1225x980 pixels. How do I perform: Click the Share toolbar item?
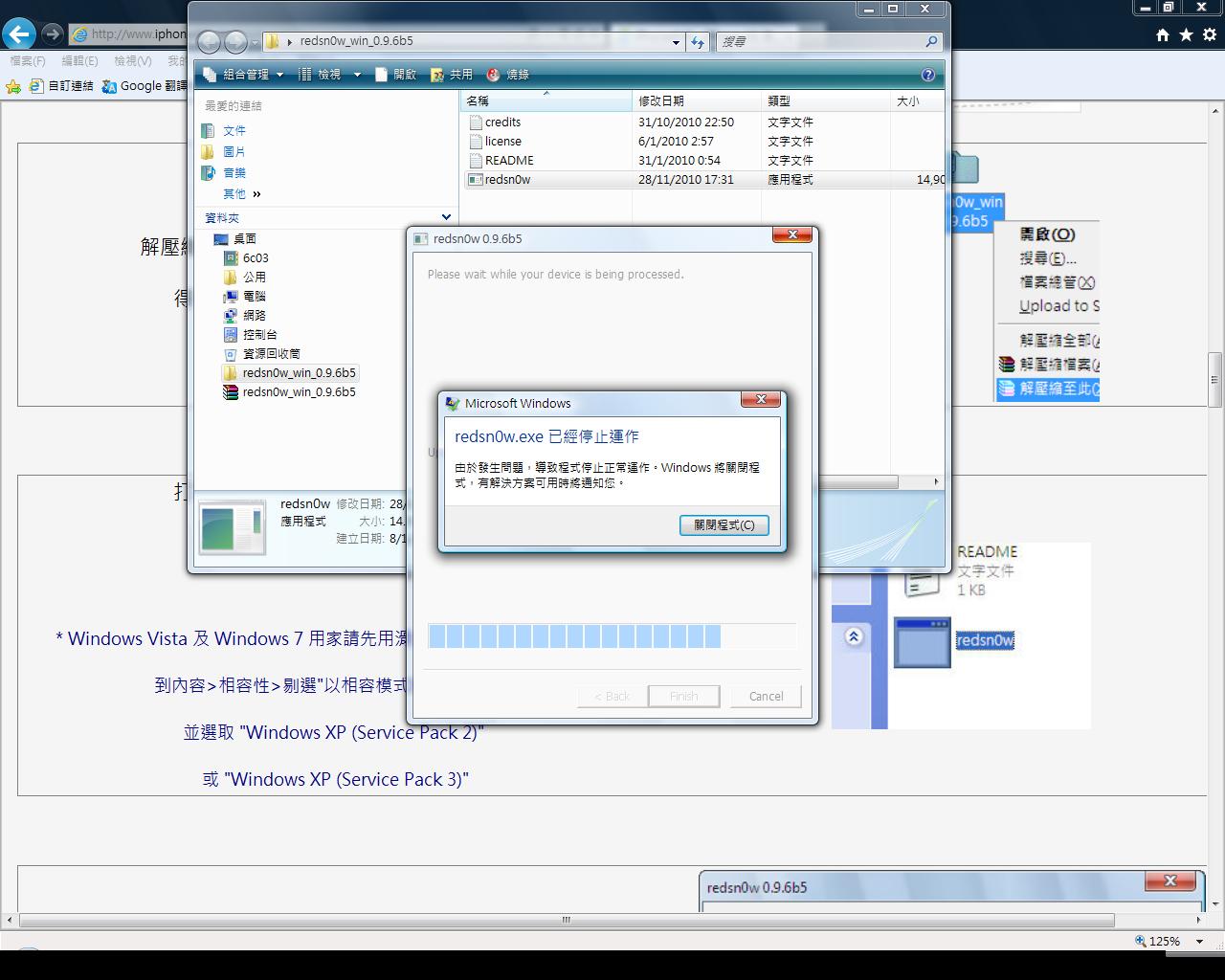452,75
